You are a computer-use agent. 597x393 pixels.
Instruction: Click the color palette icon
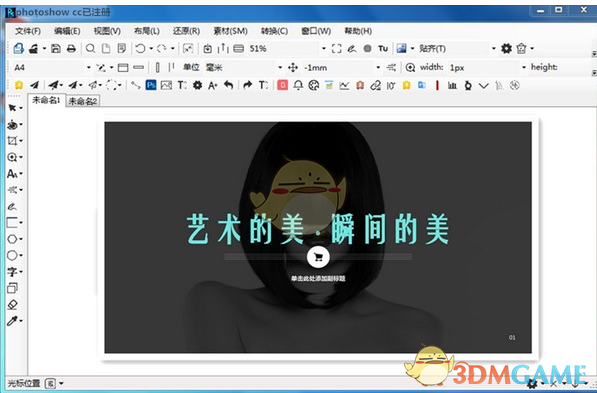pos(313,85)
